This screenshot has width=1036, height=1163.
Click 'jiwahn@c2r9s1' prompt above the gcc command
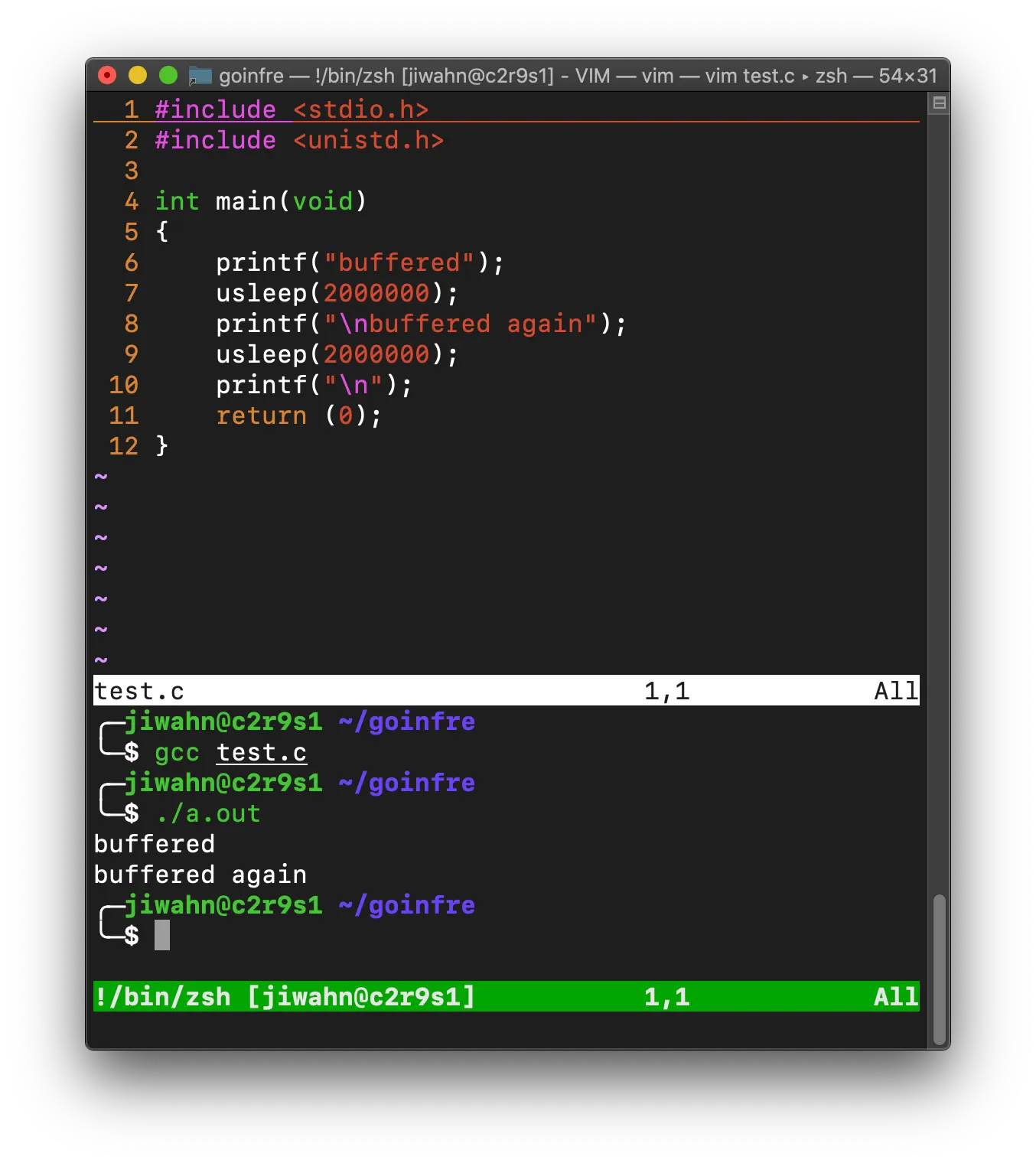tap(223, 722)
